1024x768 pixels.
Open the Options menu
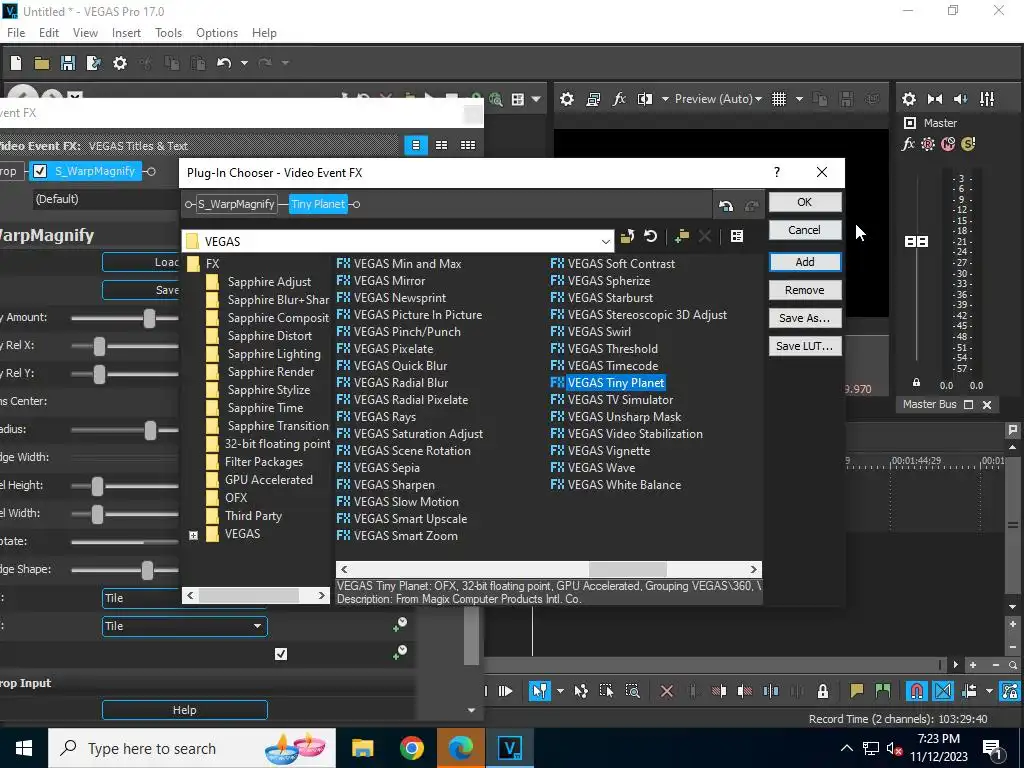click(217, 33)
